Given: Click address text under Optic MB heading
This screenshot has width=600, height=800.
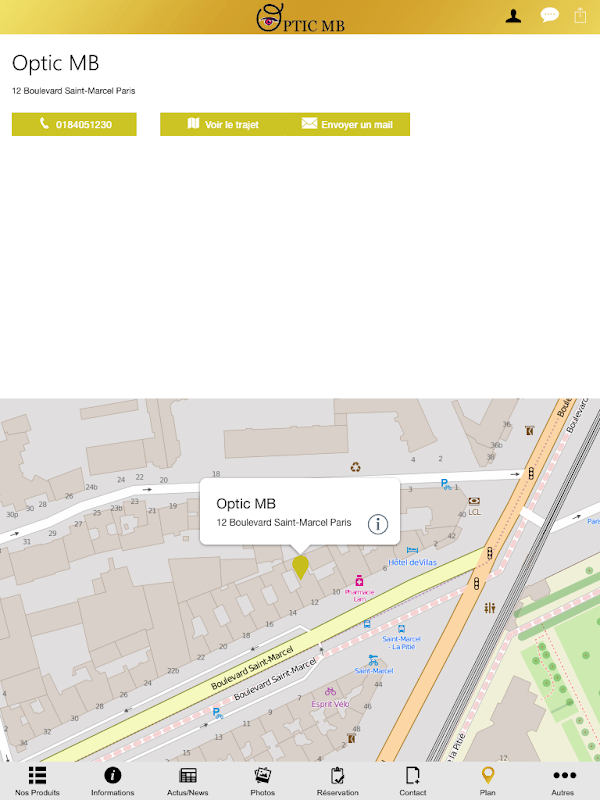Looking at the screenshot, I should (x=73, y=91).
